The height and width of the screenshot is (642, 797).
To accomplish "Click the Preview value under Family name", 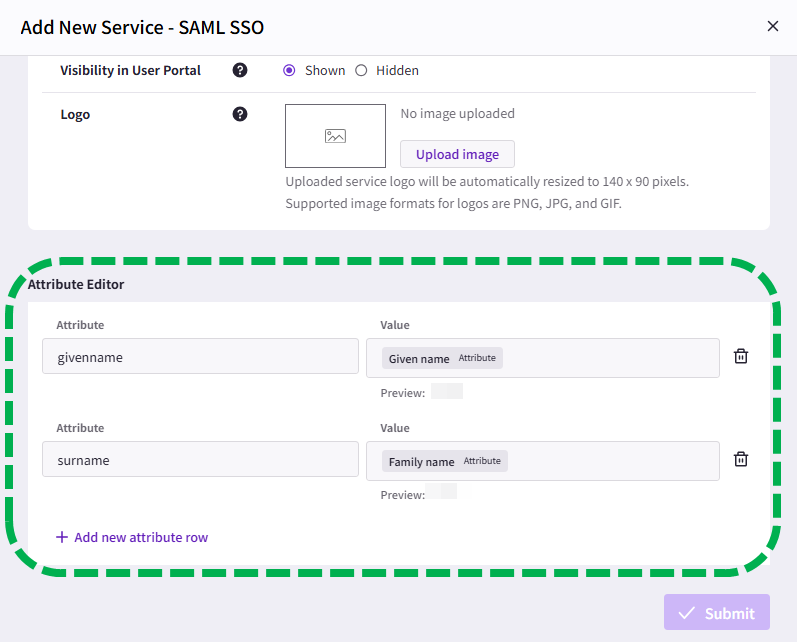I will (441, 494).
